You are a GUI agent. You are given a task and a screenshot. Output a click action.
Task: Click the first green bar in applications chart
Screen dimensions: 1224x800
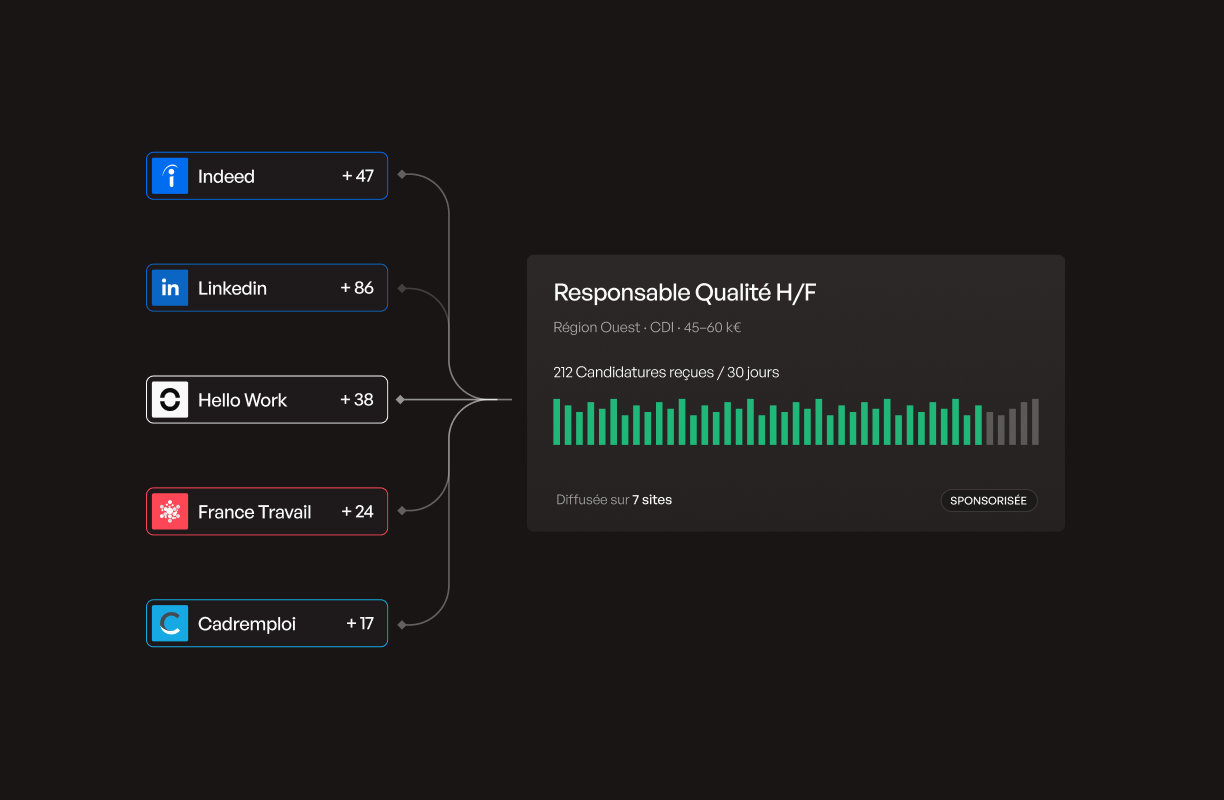(557, 421)
